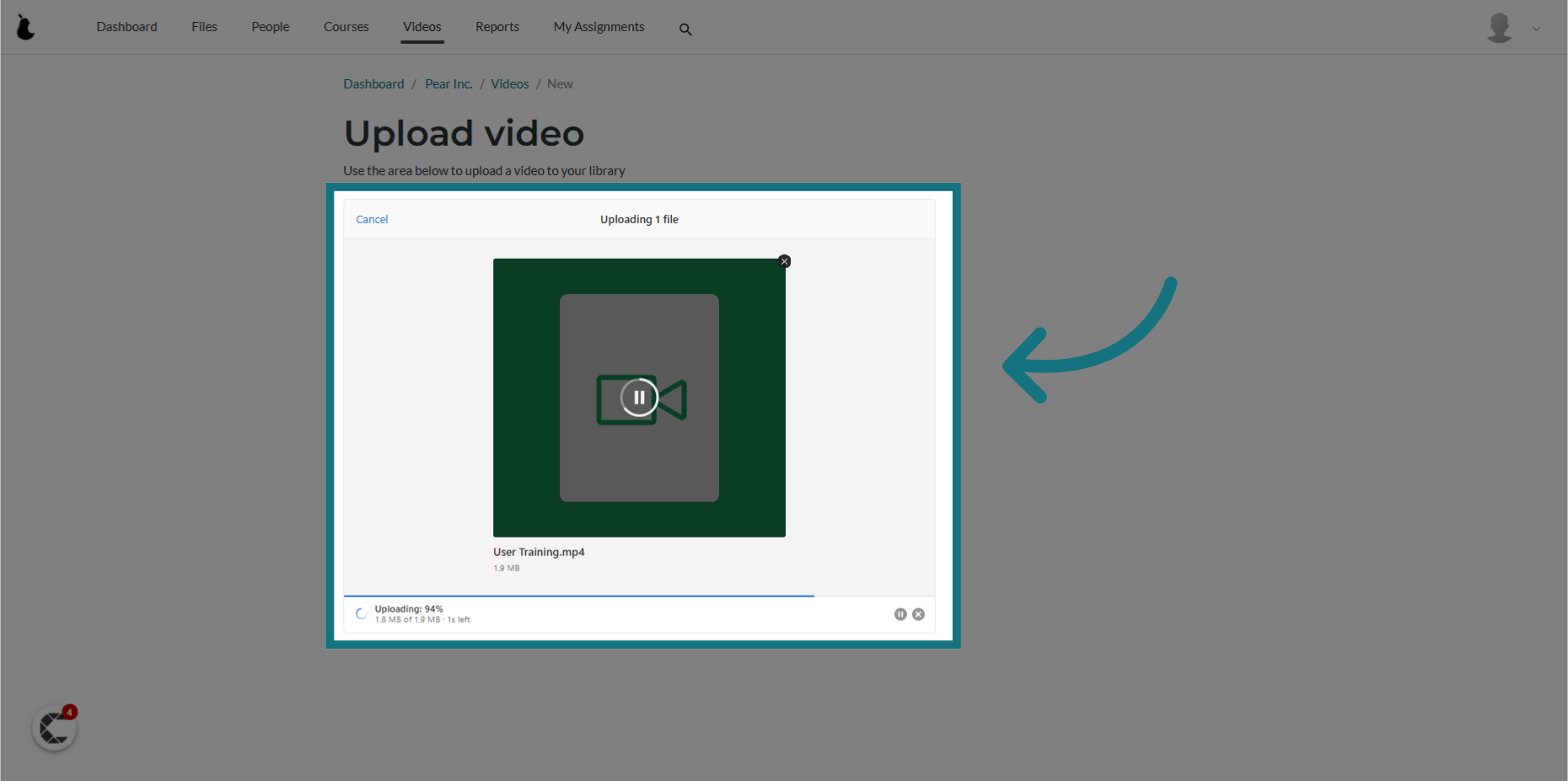Open the People menu item

pyautogui.click(x=271, y=27)
